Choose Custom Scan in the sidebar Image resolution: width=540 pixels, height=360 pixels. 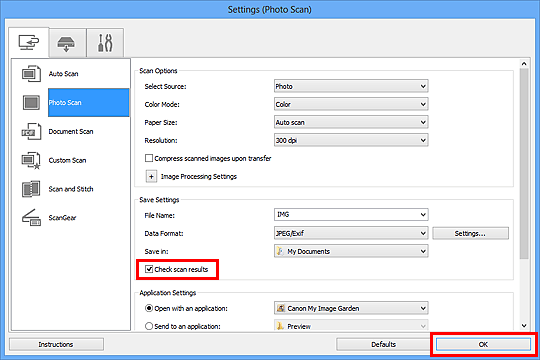point(67,161)
